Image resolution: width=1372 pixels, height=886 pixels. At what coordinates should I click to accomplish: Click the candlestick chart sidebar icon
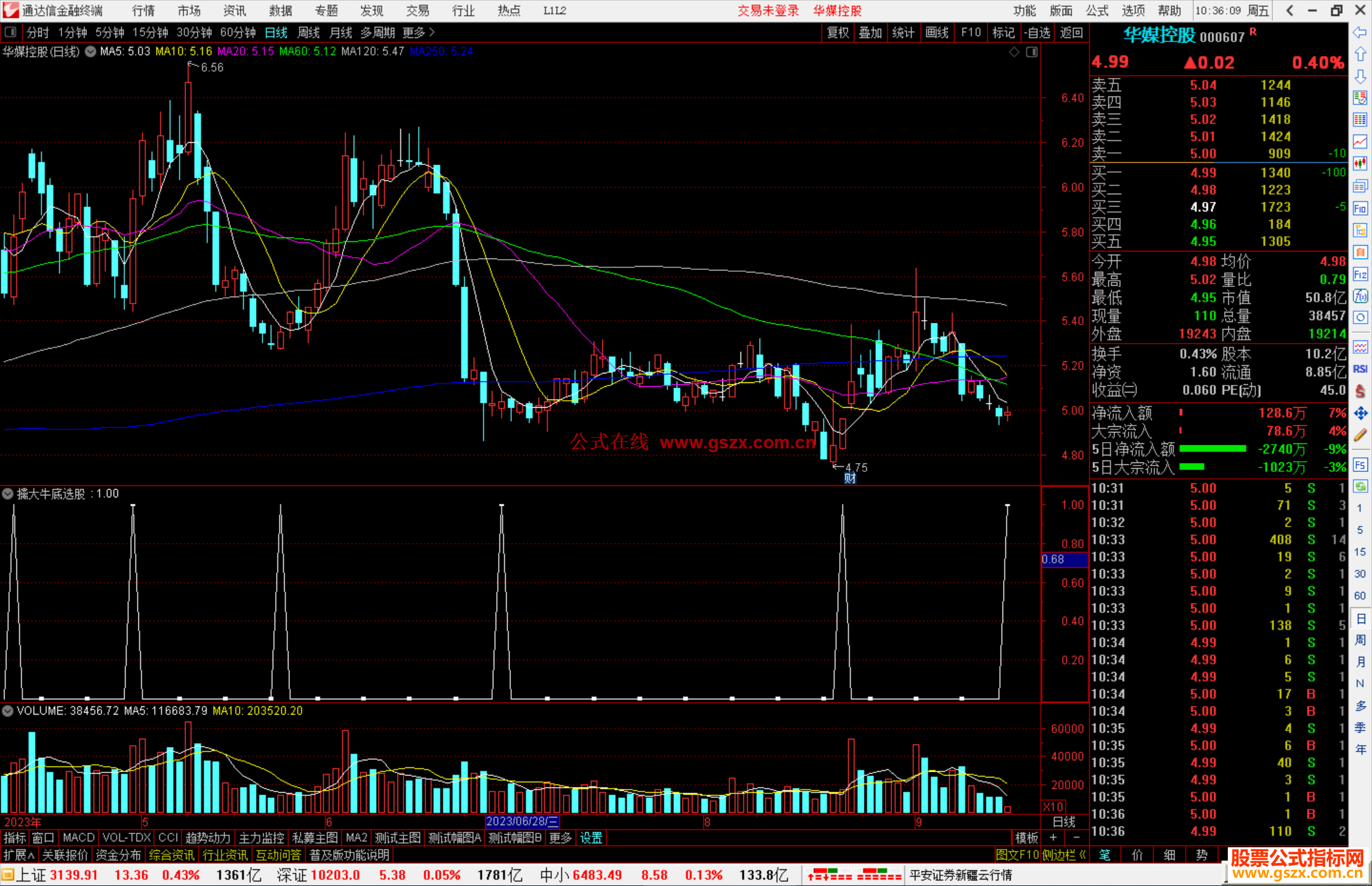coord(1360,164)
